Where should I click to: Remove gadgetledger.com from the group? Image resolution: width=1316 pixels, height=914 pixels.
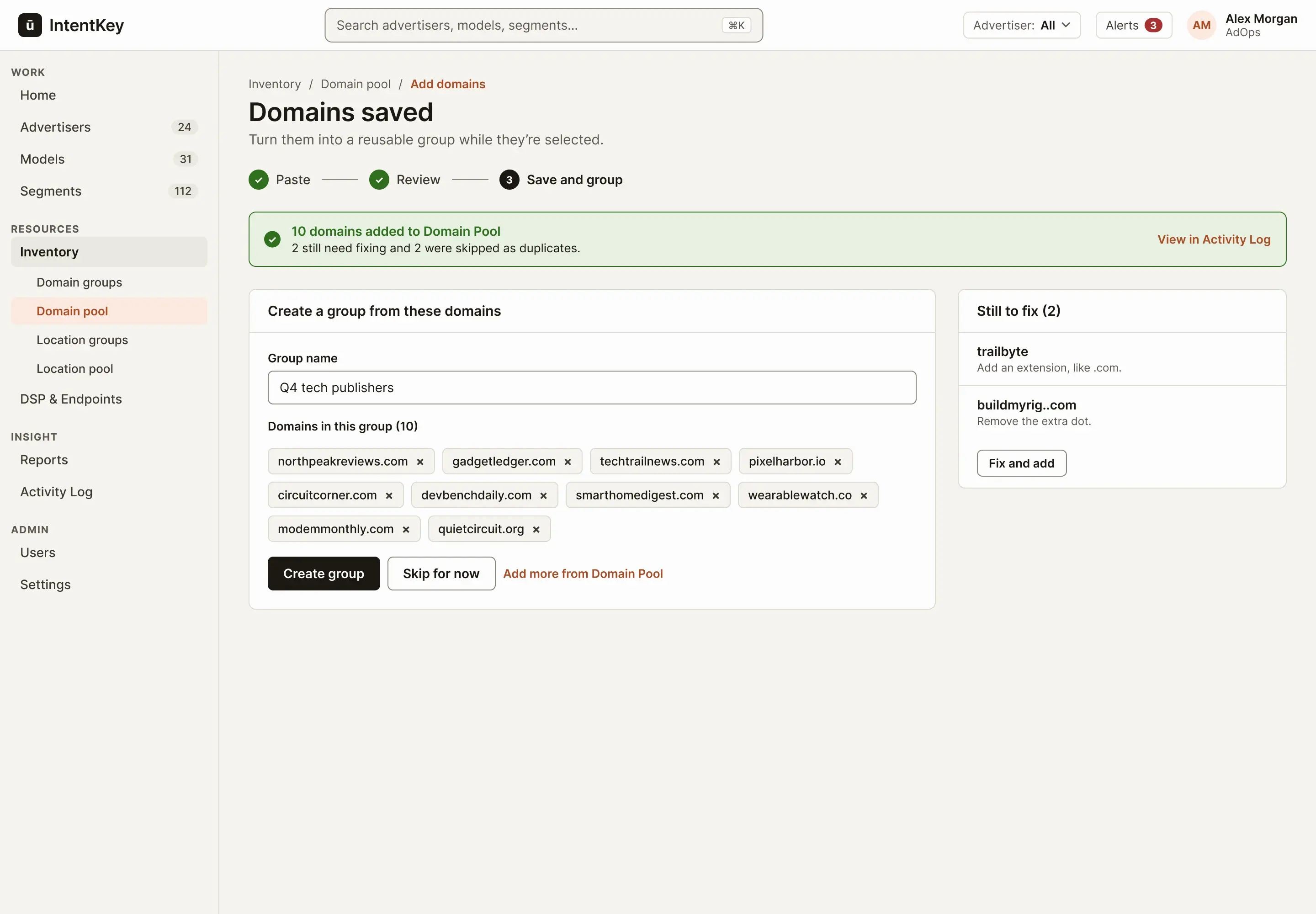pos(568,462)
